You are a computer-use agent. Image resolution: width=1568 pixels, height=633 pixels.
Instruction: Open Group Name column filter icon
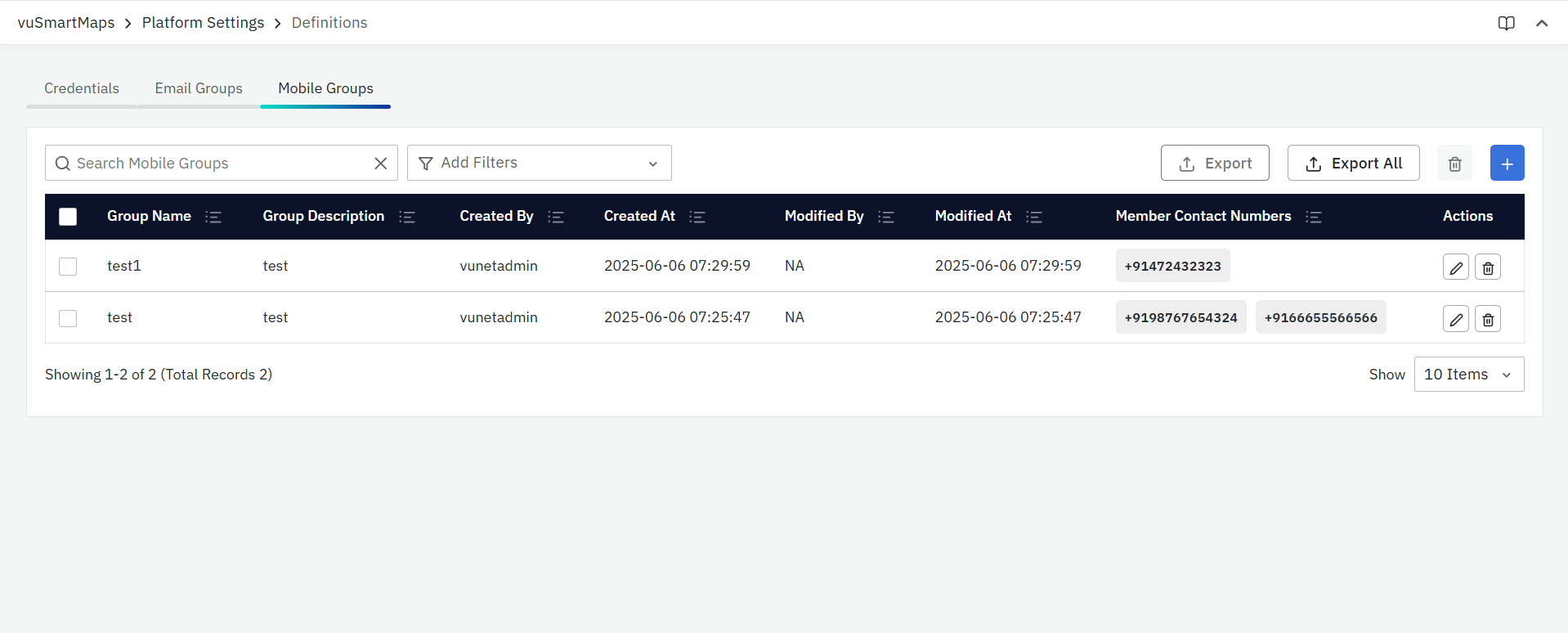213,217
